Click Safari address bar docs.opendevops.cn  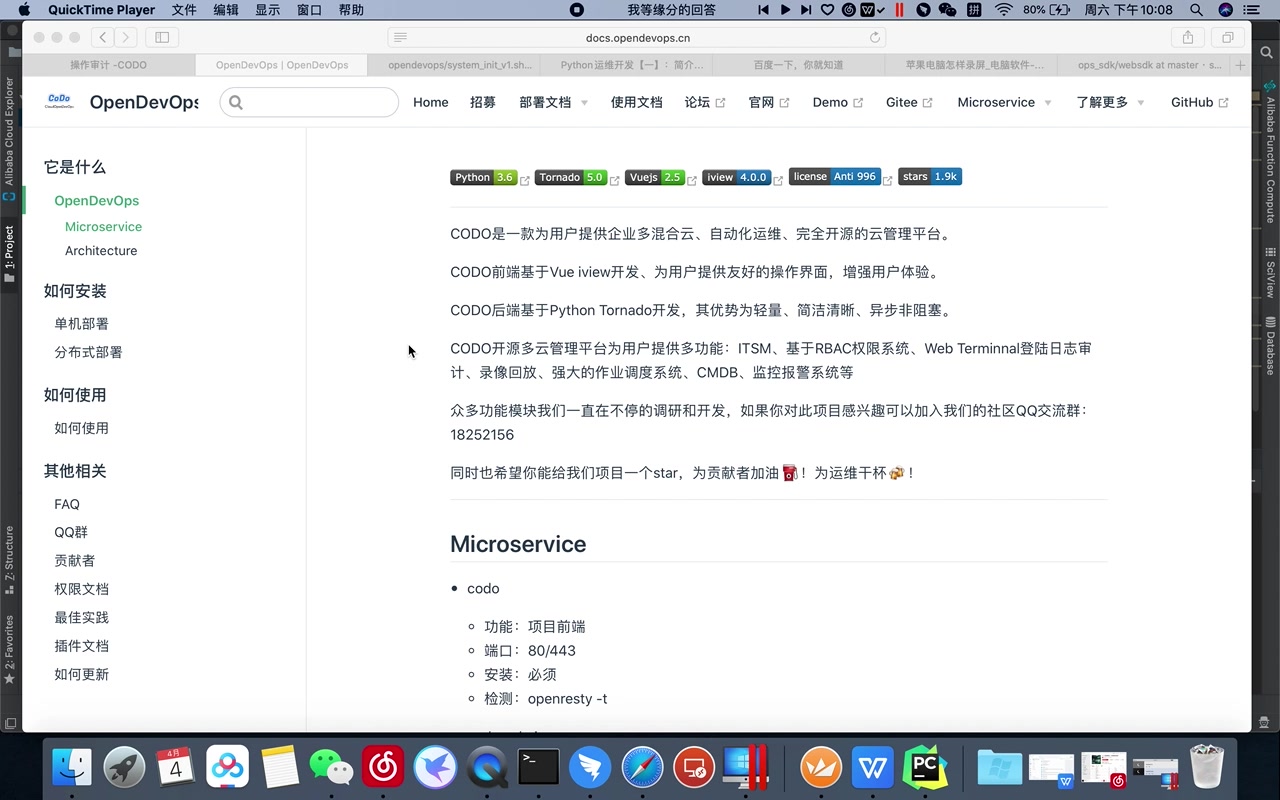click(x=638, y=38)
